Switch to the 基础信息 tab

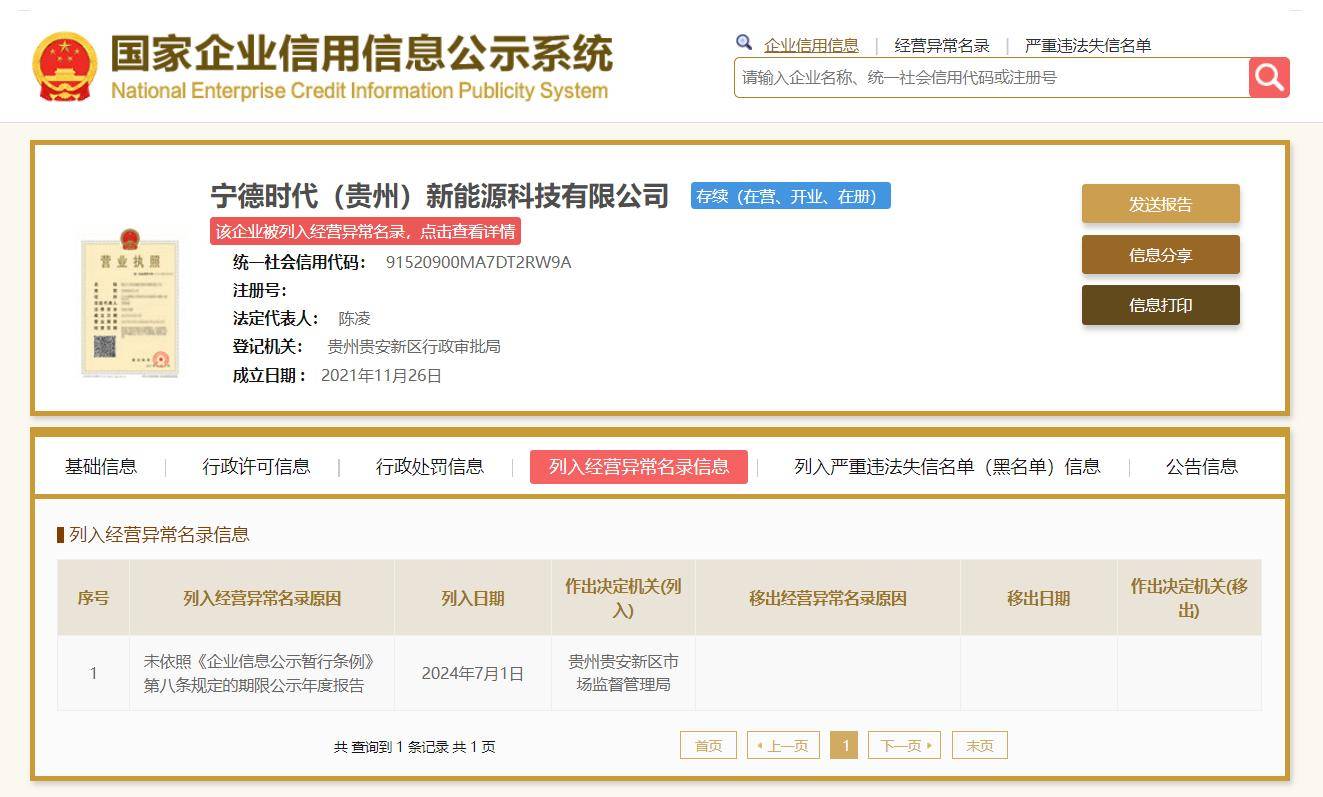point(101,466)
